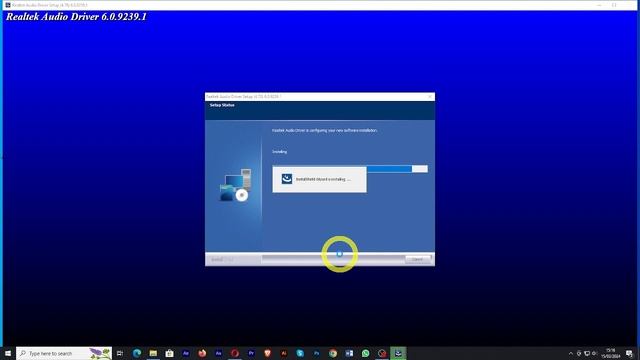Click the 'InstallShield Wizard is installing' message

[323, 179]
